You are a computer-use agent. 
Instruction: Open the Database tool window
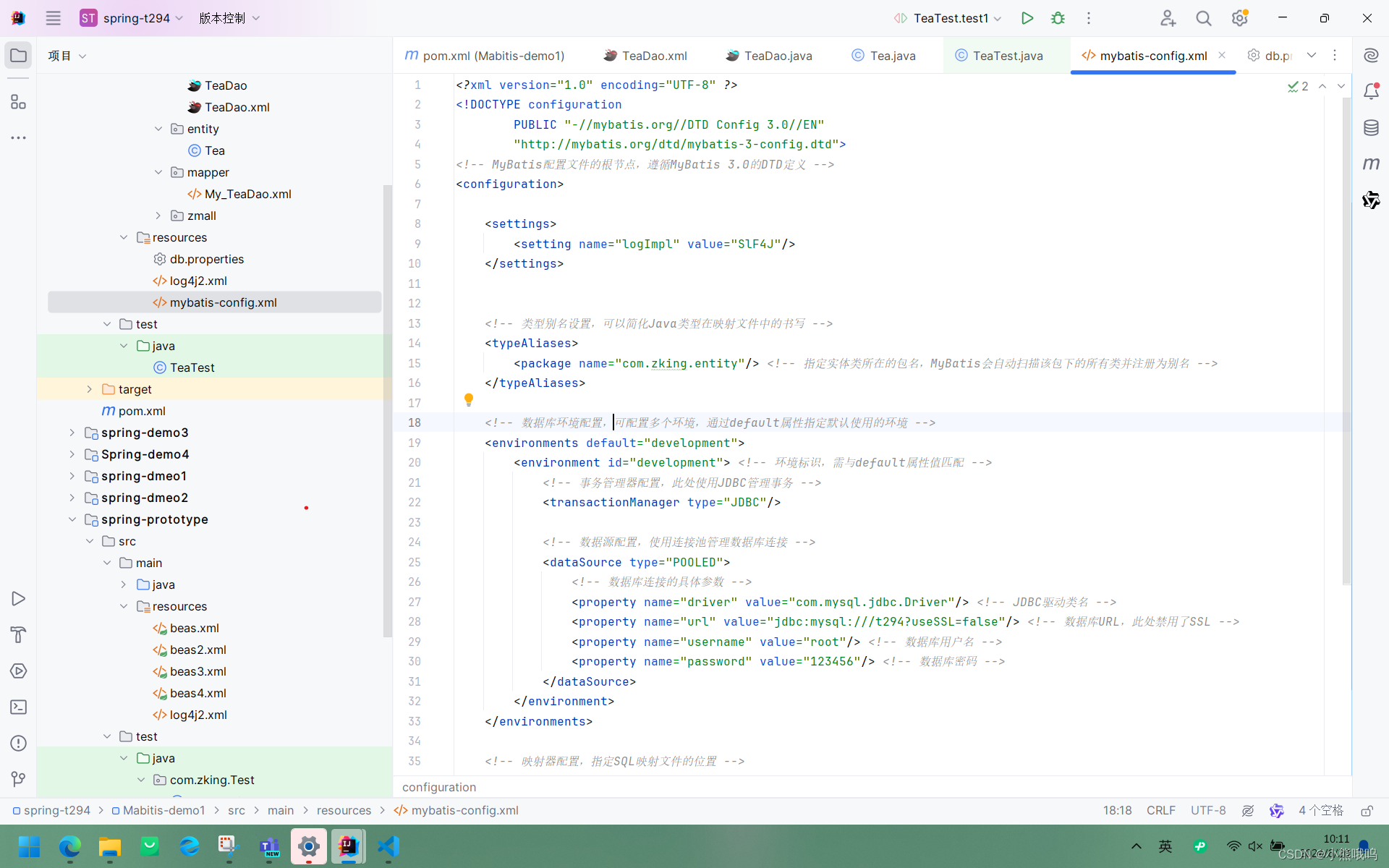coord(1371,128)
